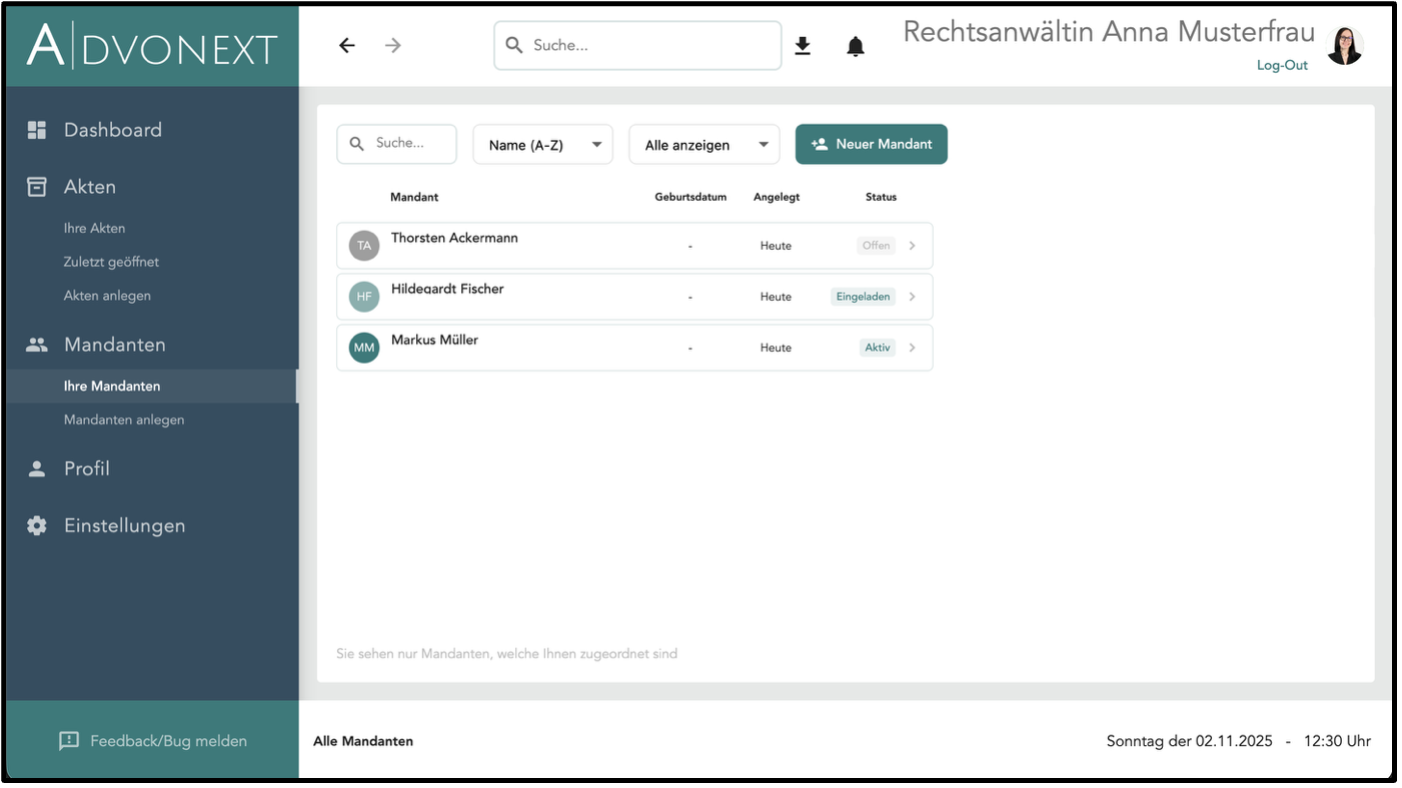Expand Hildegardt Fischer row chevron
The width and height of the screenshot is (1402, 788).
[912, 297]
